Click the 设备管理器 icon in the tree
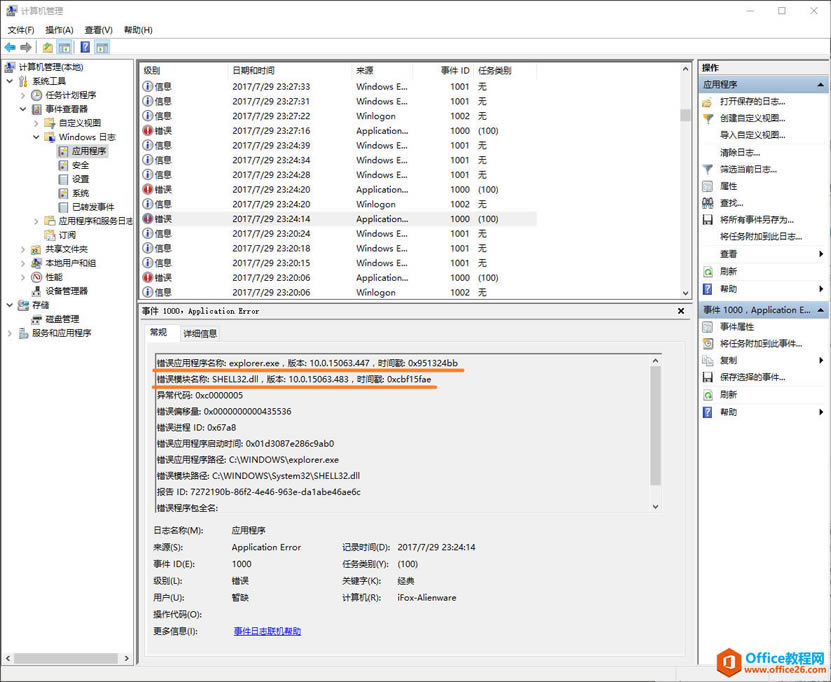 pos(37,291)
